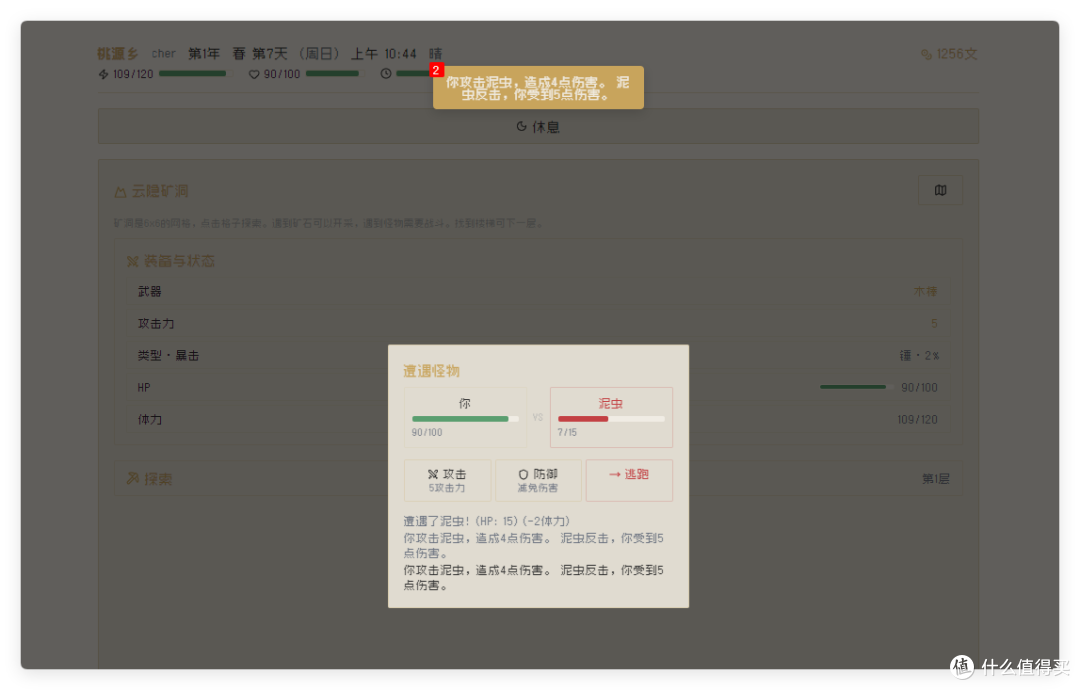Click the 上午 10:44 time display
1080x690 pixels.
click(x=384, y=54)
